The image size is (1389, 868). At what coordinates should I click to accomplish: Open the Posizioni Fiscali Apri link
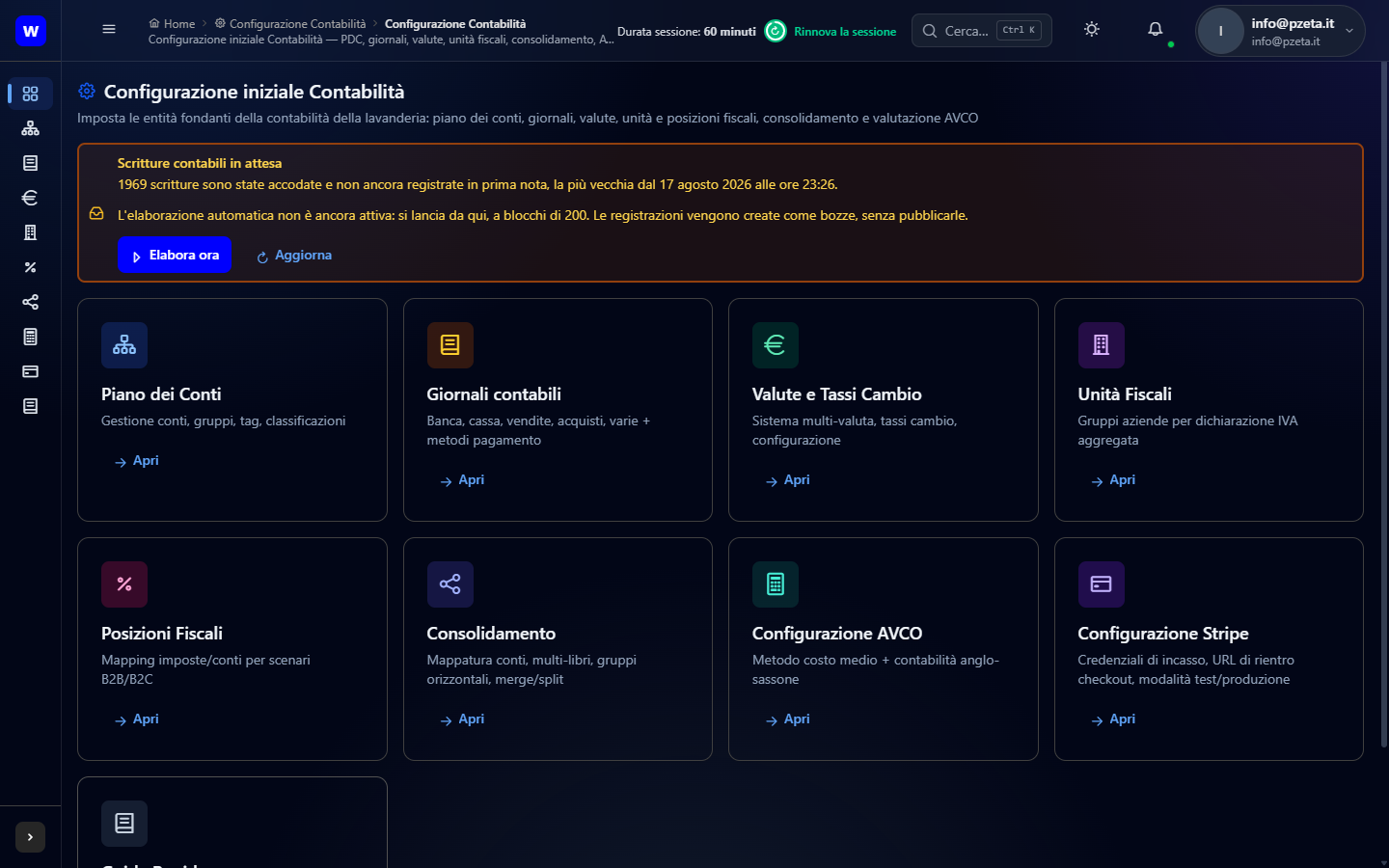[136, 719]
